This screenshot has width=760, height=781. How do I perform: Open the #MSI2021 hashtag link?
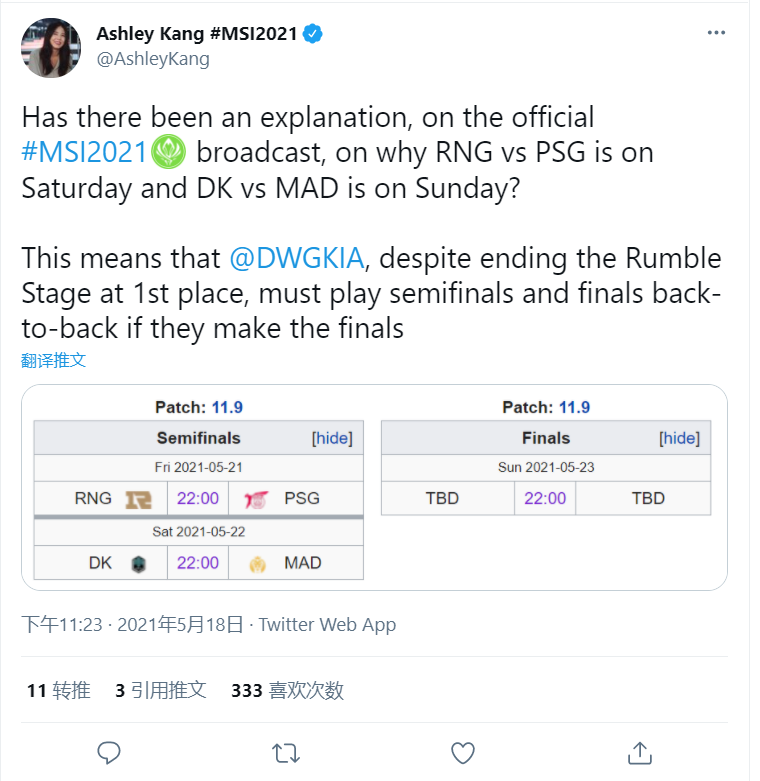click(x=84, y=152)
